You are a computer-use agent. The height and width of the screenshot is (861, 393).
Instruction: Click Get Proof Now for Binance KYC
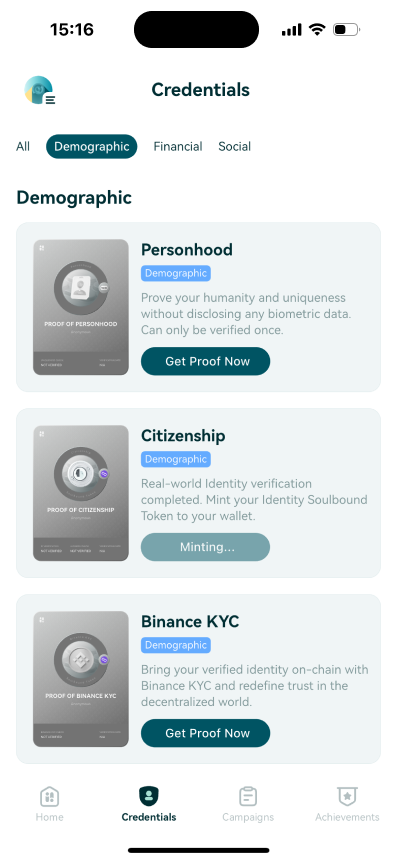click(205, 733)
